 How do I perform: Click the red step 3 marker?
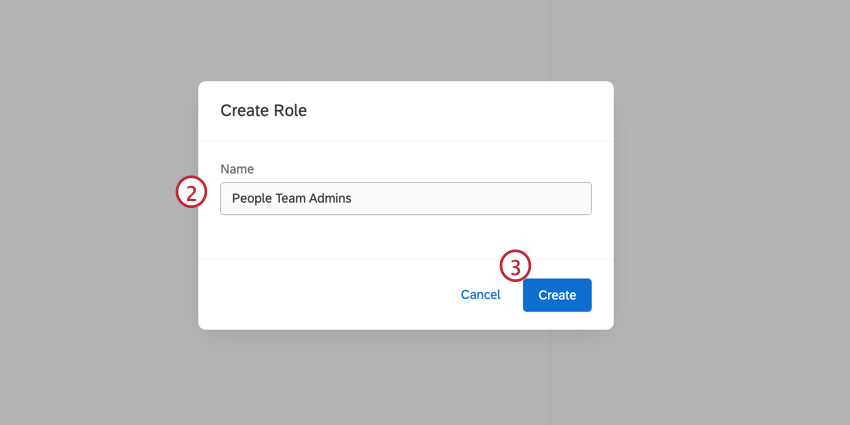(x=515, y=267)
